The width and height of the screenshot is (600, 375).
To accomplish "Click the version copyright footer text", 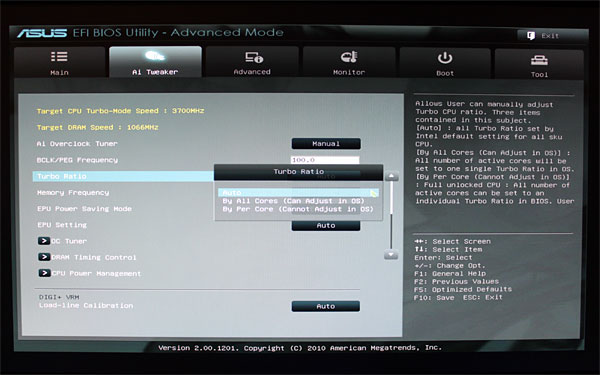I will (300, 347).
